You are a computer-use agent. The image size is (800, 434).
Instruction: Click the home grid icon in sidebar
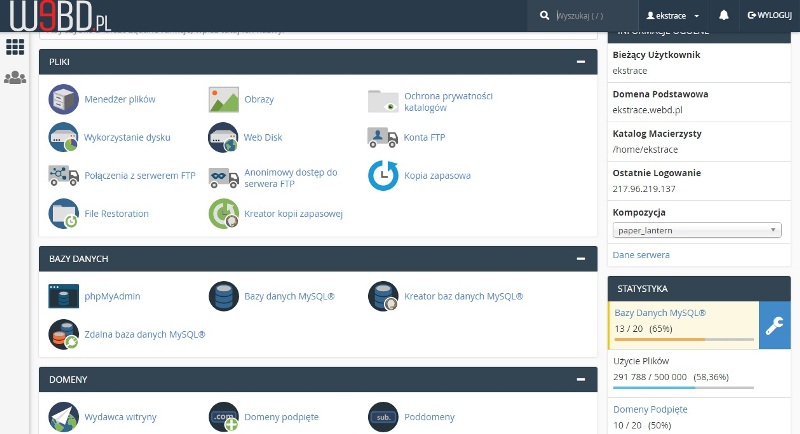15,47
